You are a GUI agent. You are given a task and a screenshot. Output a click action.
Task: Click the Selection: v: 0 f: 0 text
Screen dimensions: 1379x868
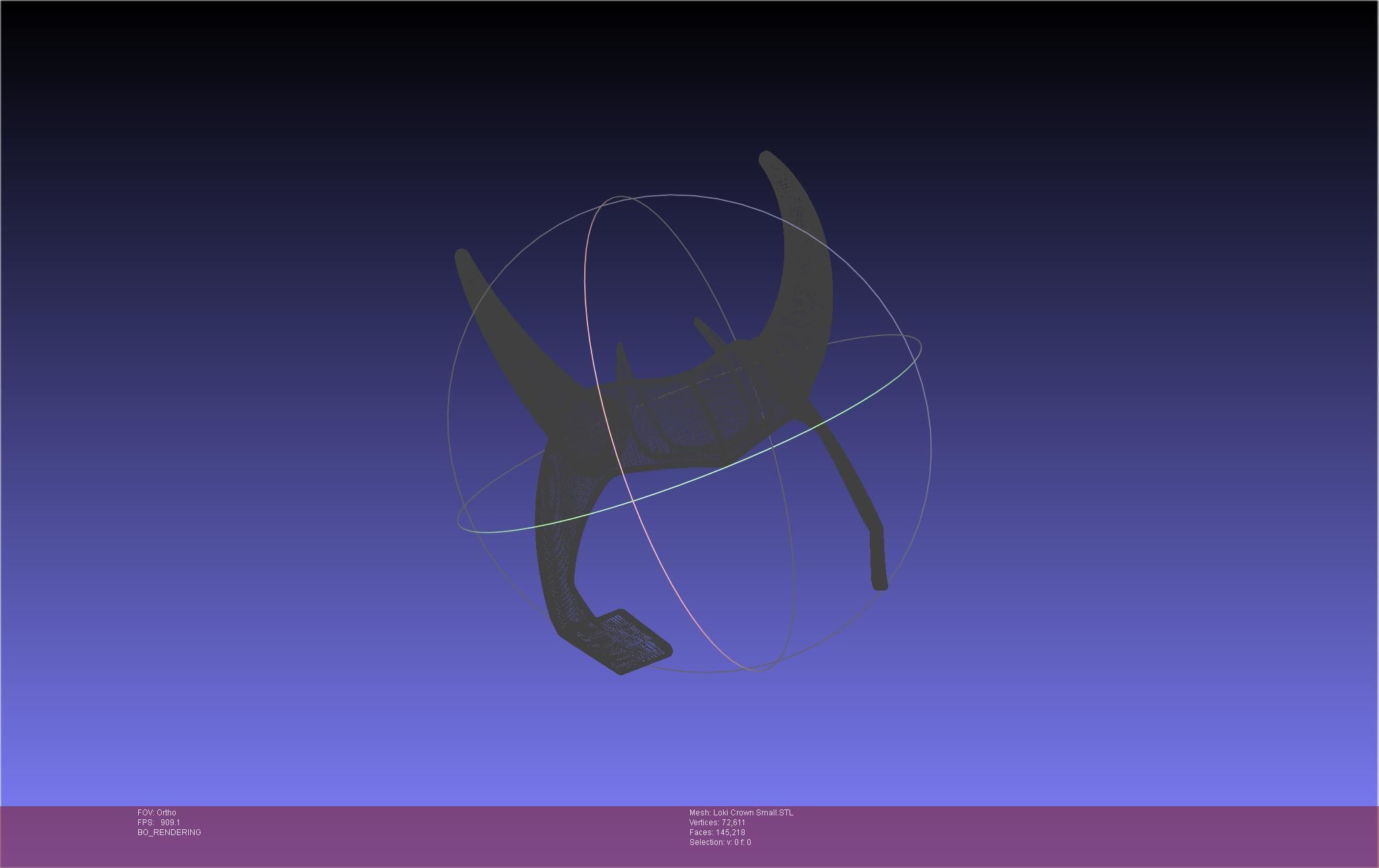720,842
